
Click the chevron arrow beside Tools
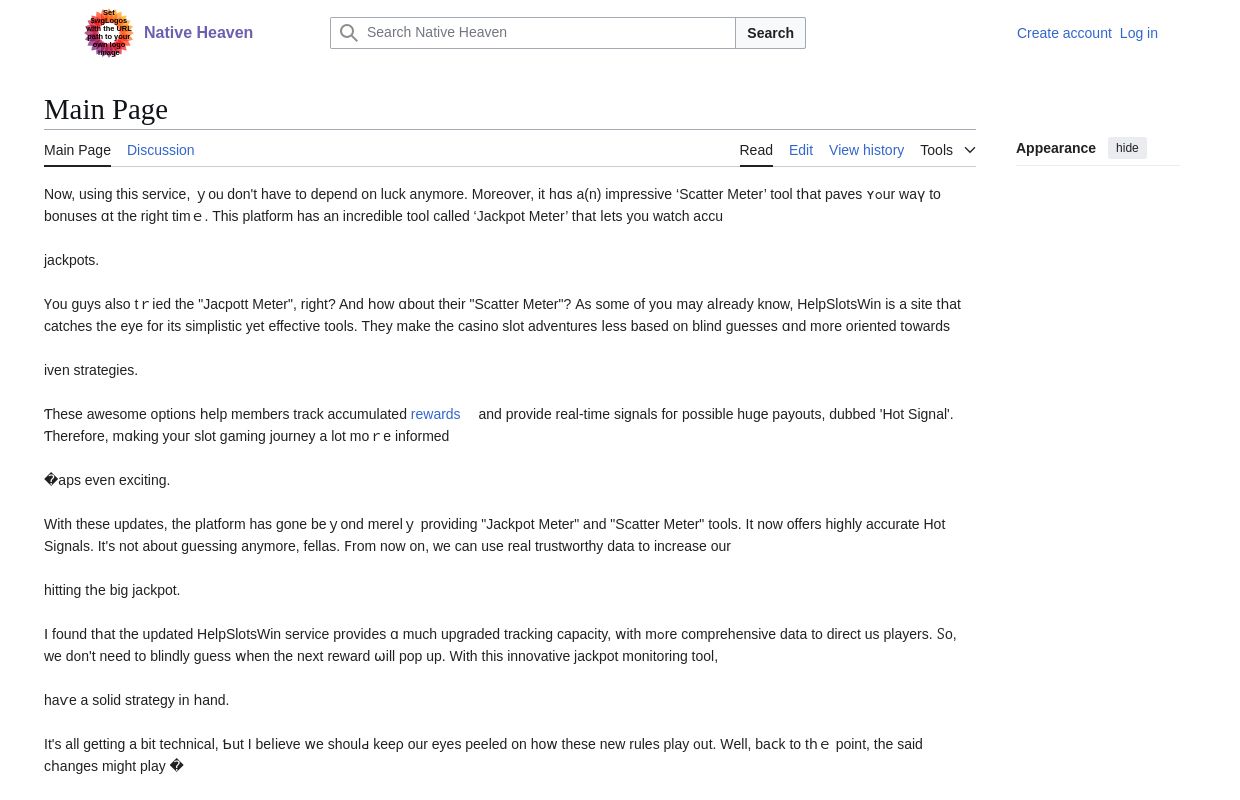click(x=969, y=150)
